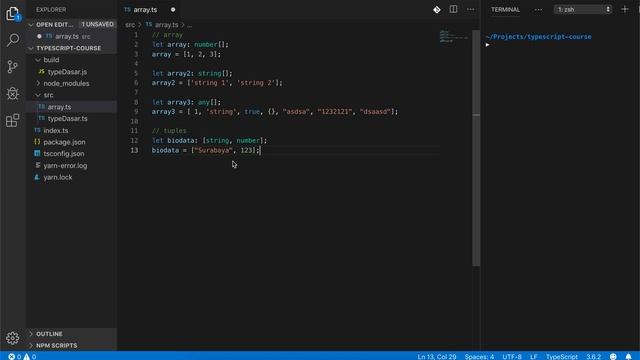Screen dimensions: 640x360
Task: Click the warnings count in status bar
Action: click(x=30, y=356)
